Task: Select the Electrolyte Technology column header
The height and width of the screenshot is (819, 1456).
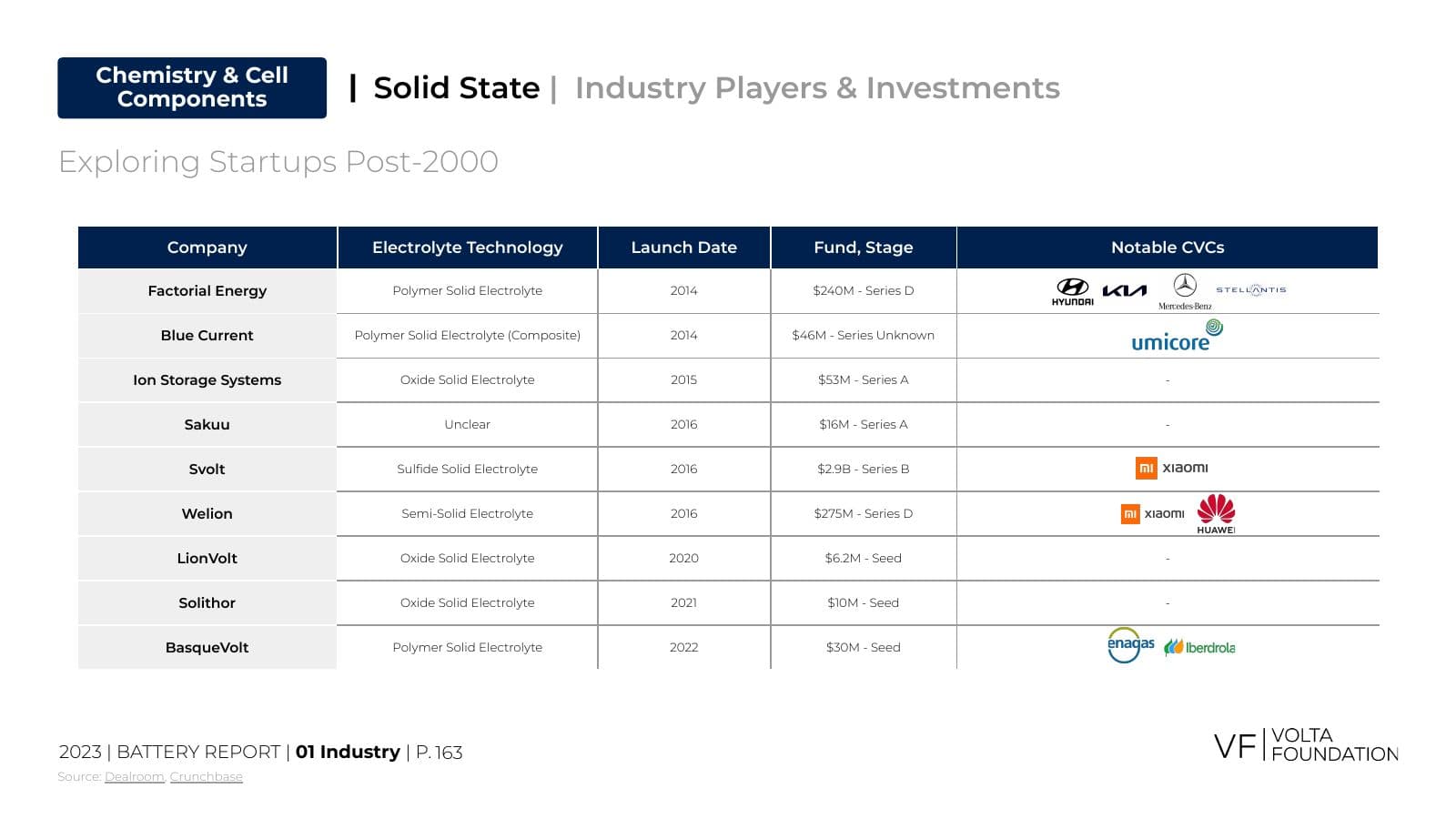Action: click(468, 248)
